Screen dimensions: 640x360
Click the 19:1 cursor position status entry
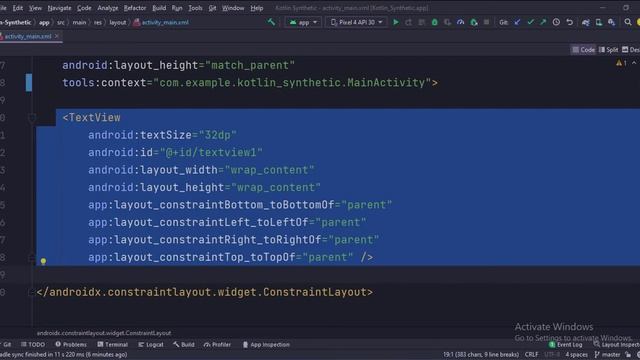click(x=481, y=354)
